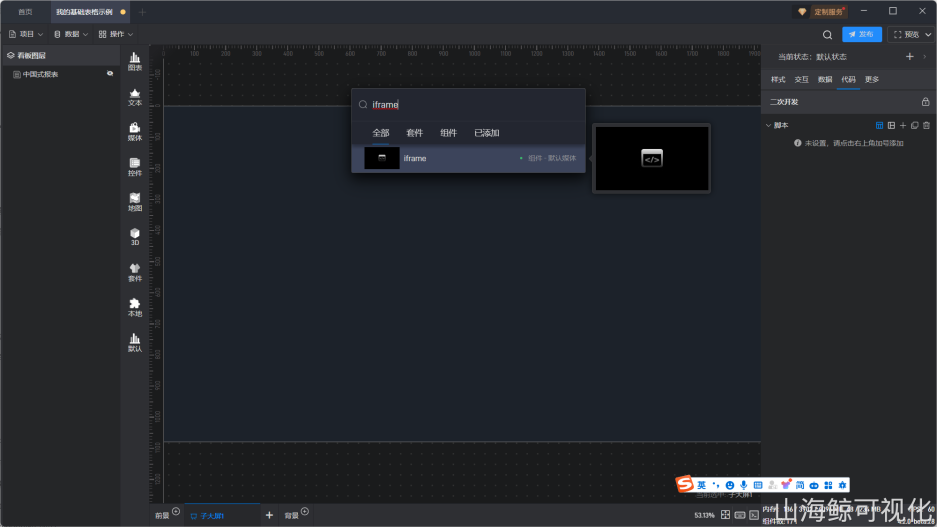Click the 53.13% zoom percentage

click(x=705, y=515)
